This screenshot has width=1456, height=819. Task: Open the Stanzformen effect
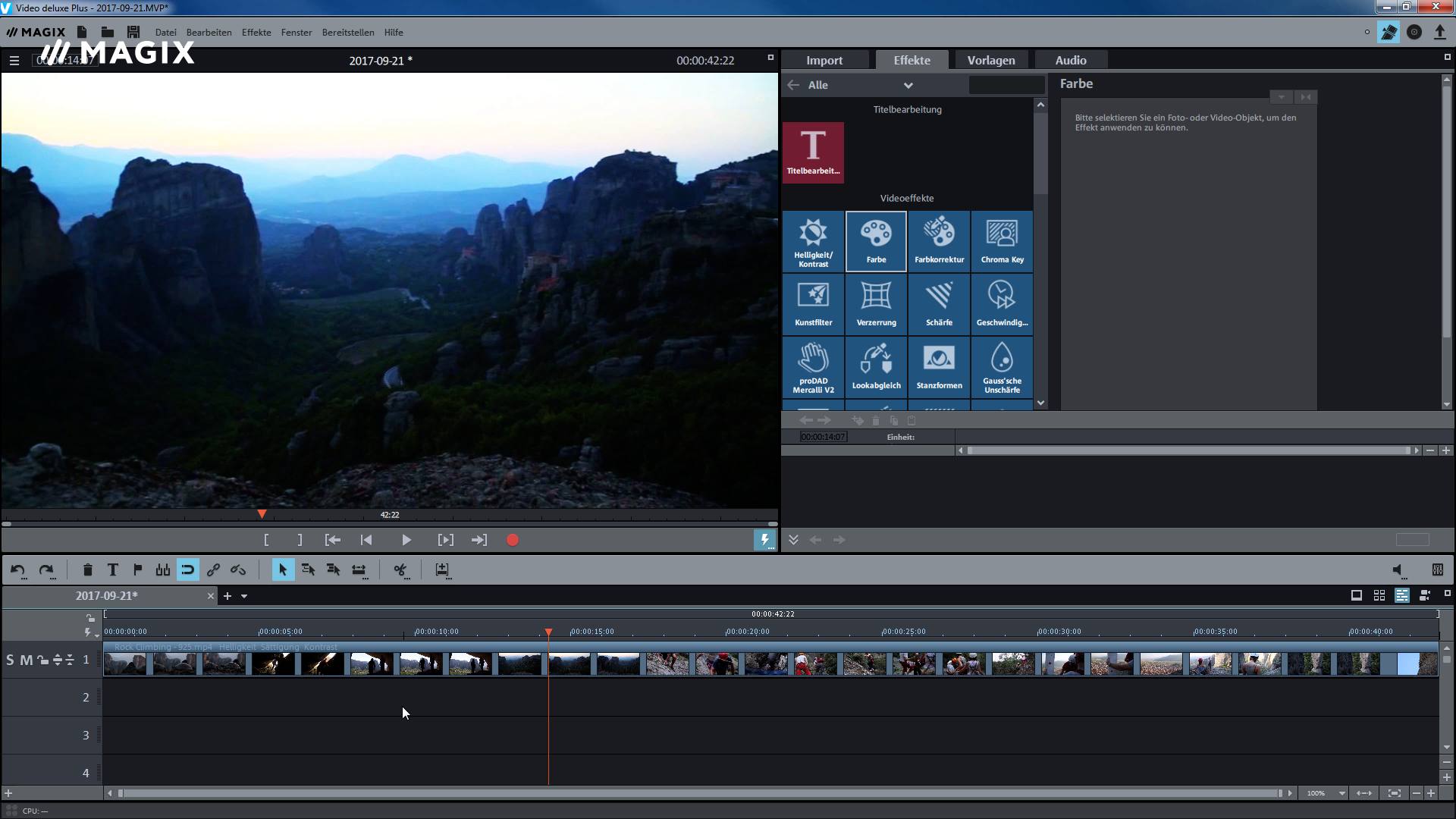pyautogui.click(x=939, y=367)
